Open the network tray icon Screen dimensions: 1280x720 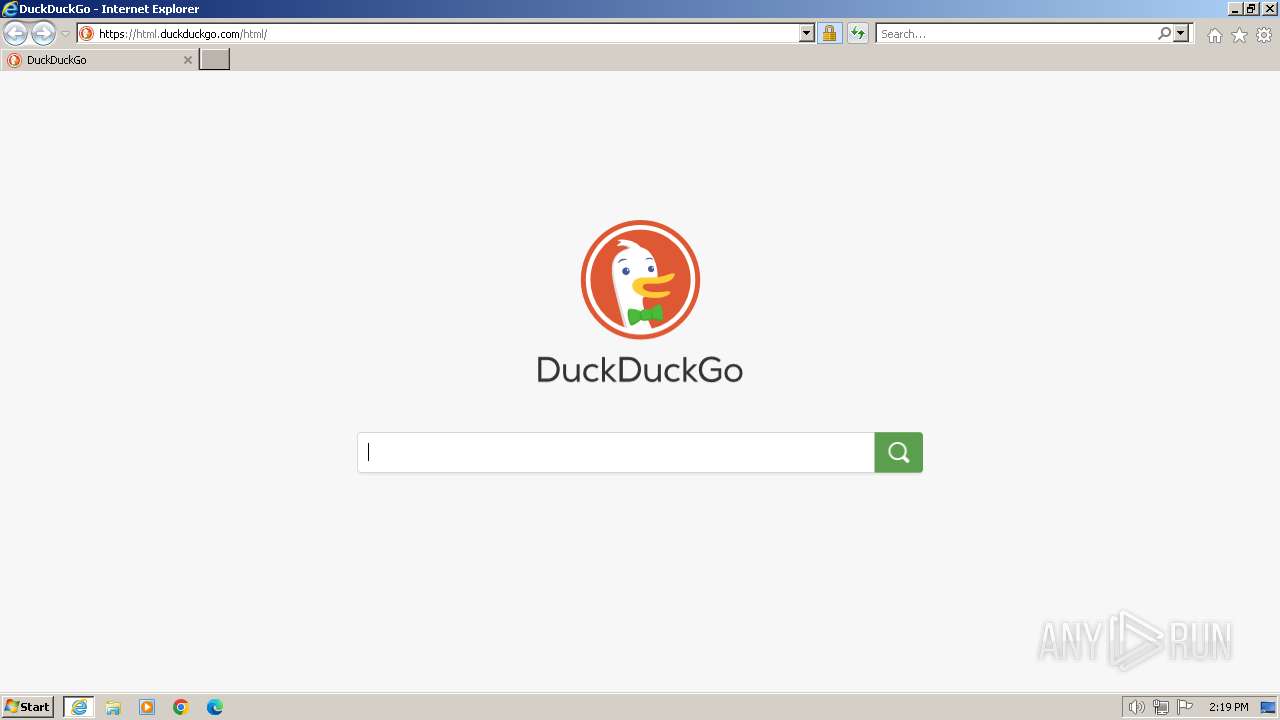click(1161, 707)
